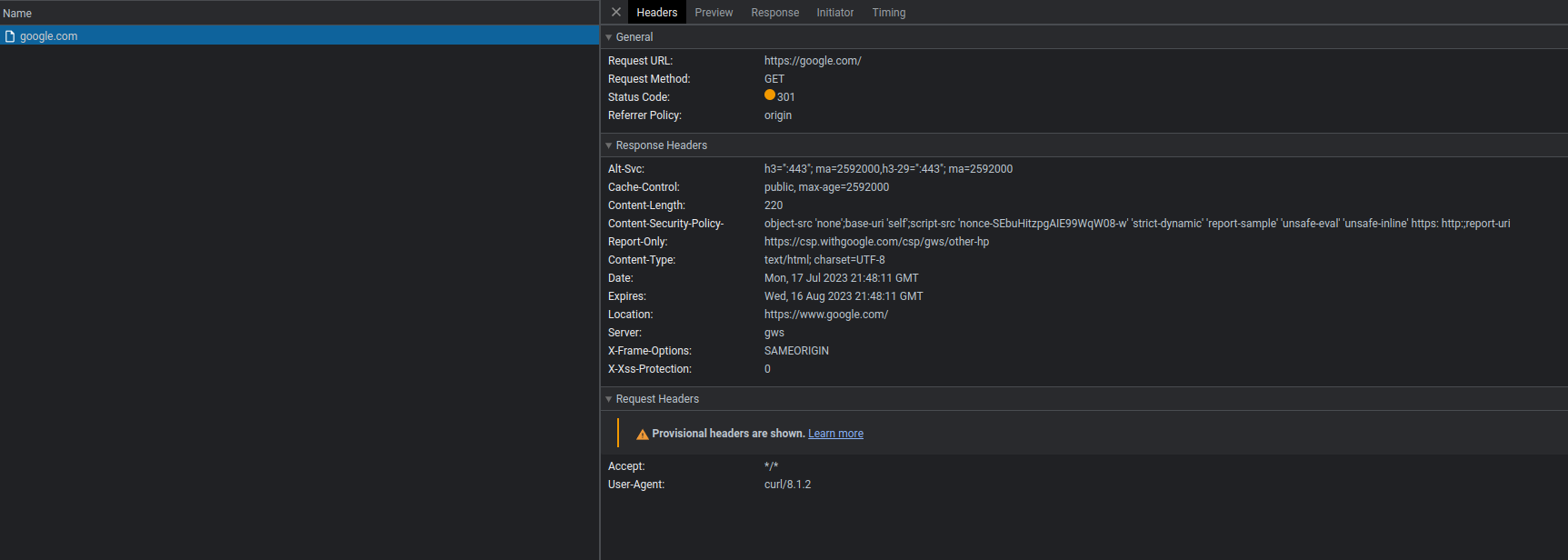This screenshot has width=1568, height=560.
Task: Click the provisional headers warning triangle icon
Action: pos(643,435)
